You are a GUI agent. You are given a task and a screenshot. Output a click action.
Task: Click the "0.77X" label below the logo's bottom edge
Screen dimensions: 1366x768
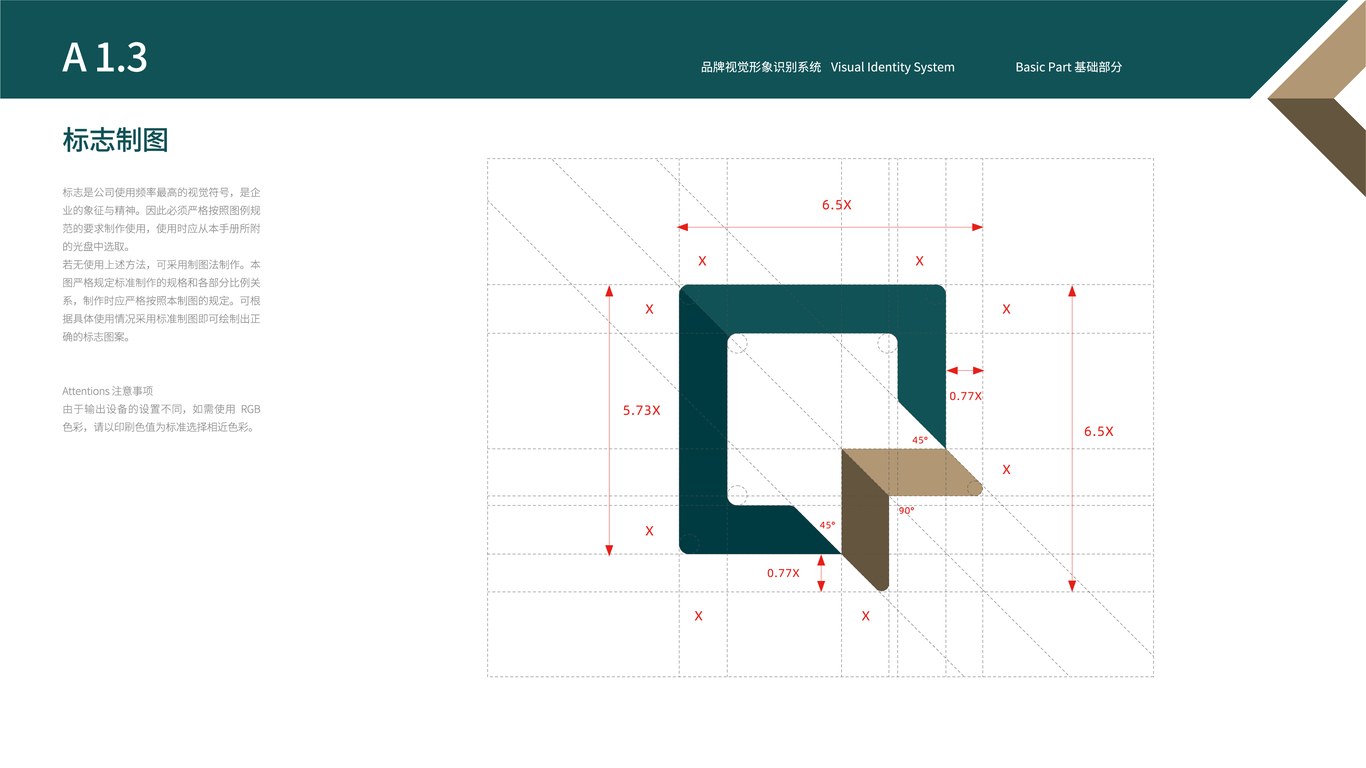click(x=783, y=573)
